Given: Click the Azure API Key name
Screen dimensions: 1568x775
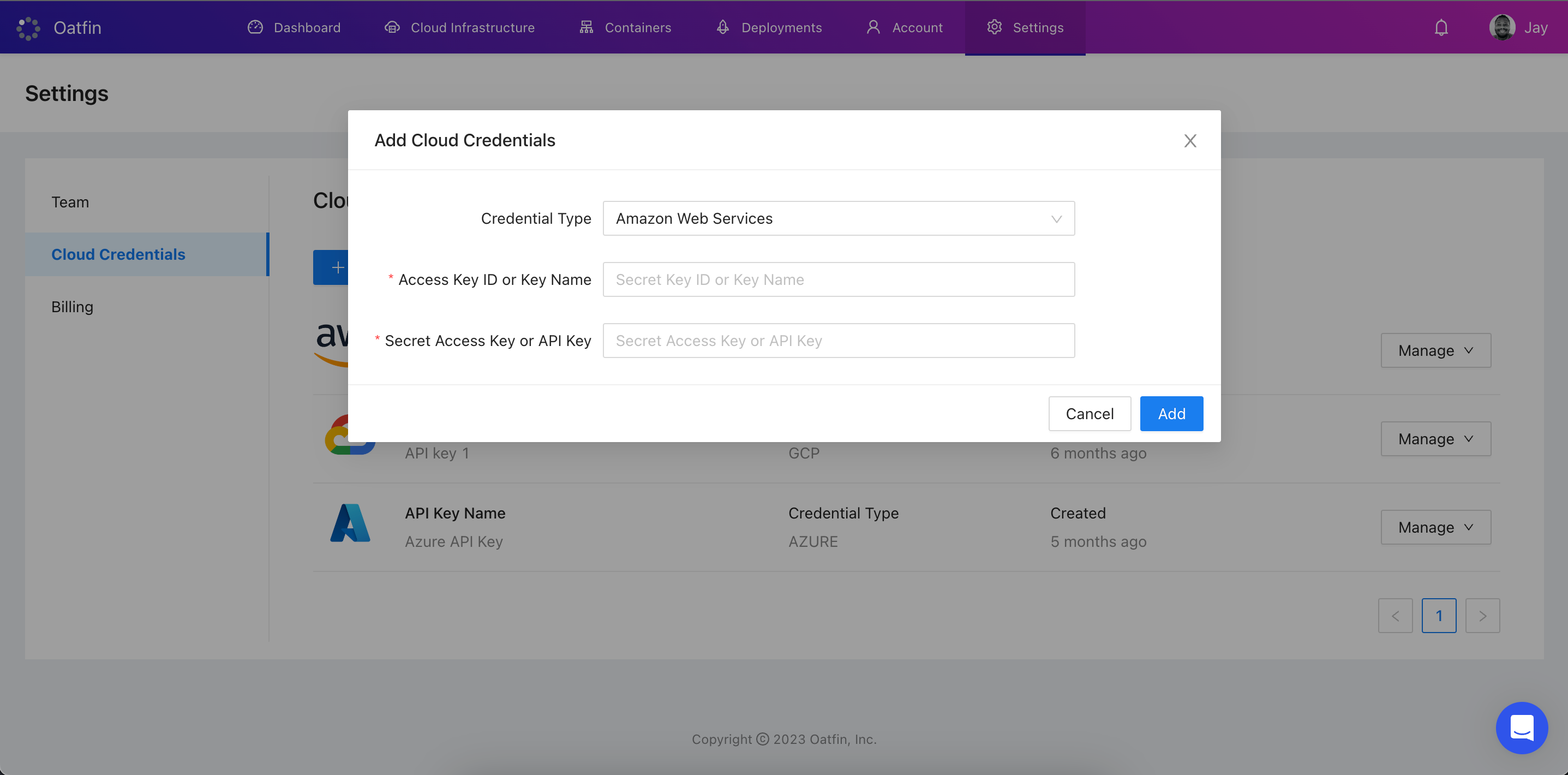Looking at the screenshot, I should [x=454, y=541].
